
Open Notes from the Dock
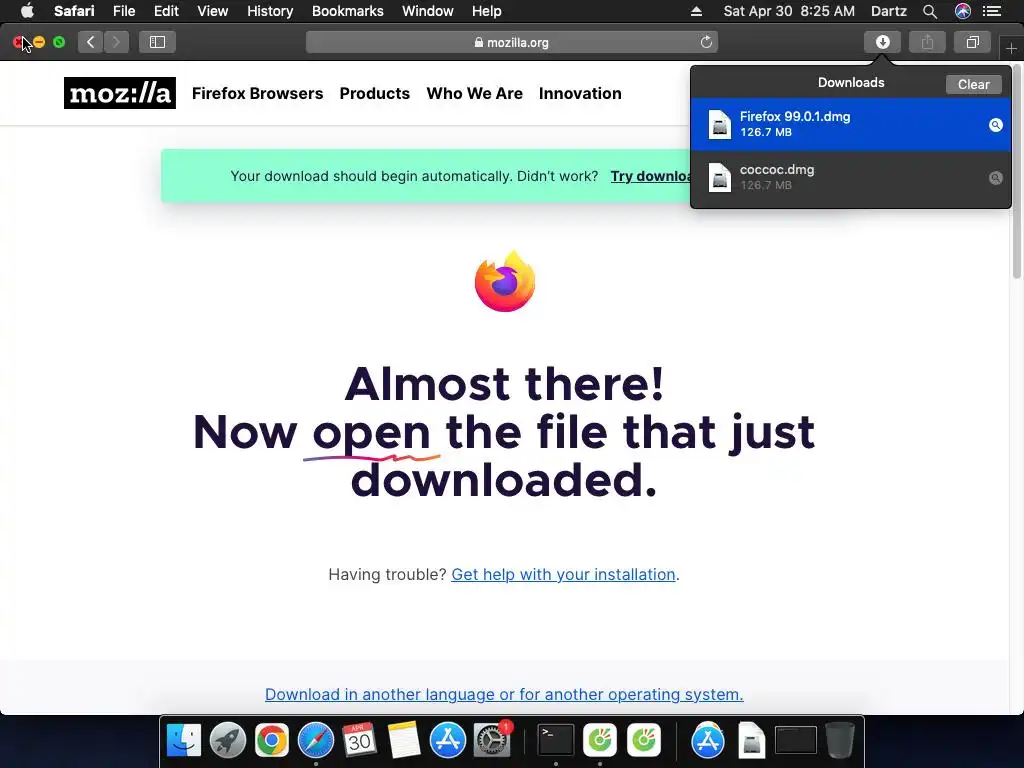click(404, 741)
